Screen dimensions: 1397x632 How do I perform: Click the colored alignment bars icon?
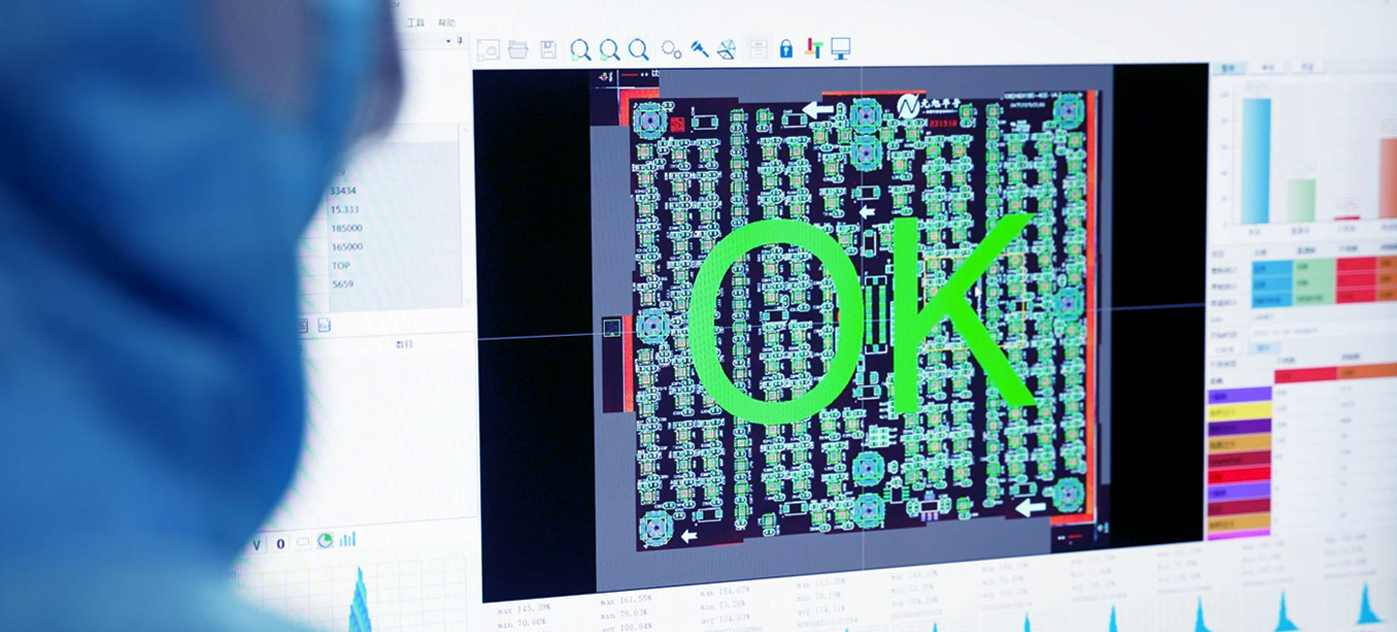click(x=814, y=48)
